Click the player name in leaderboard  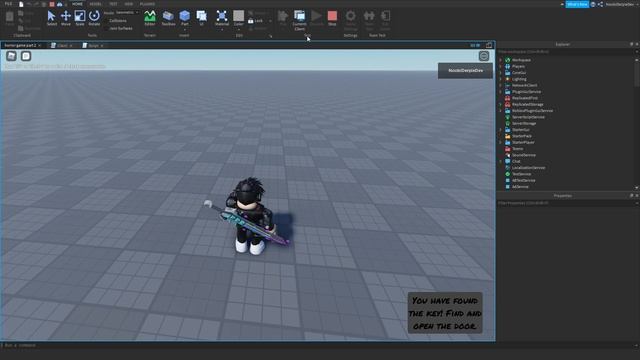tap(465, 71)
